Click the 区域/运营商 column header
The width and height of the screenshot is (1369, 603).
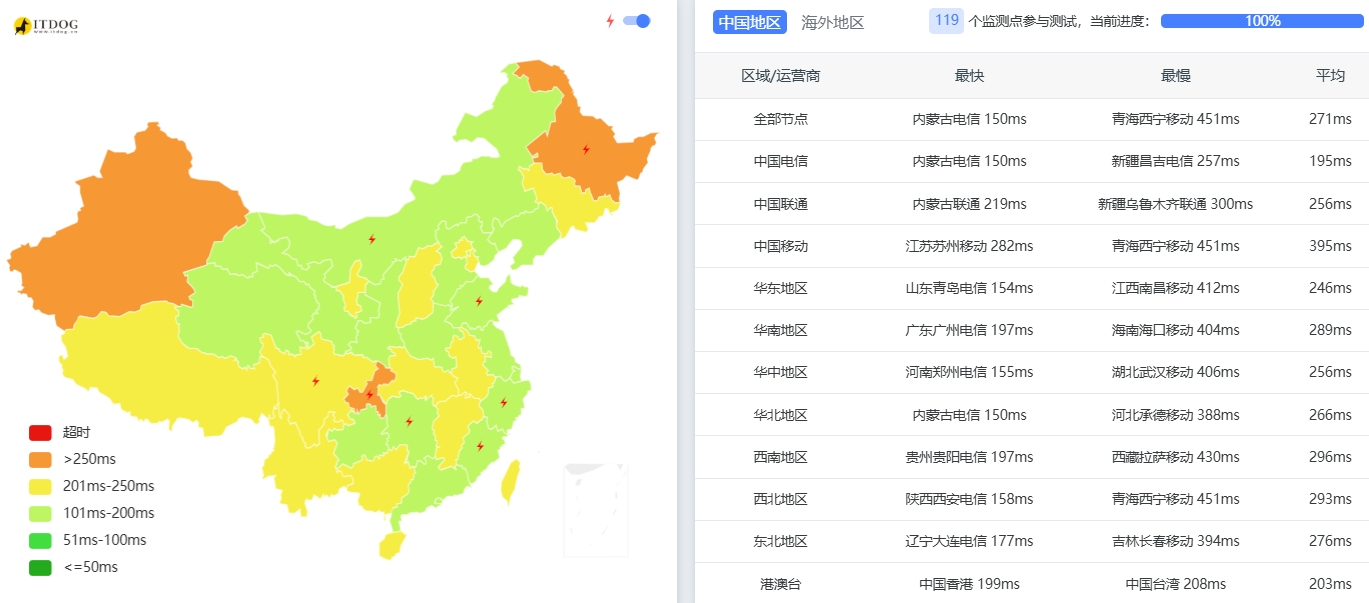click(x=781, y=76)
